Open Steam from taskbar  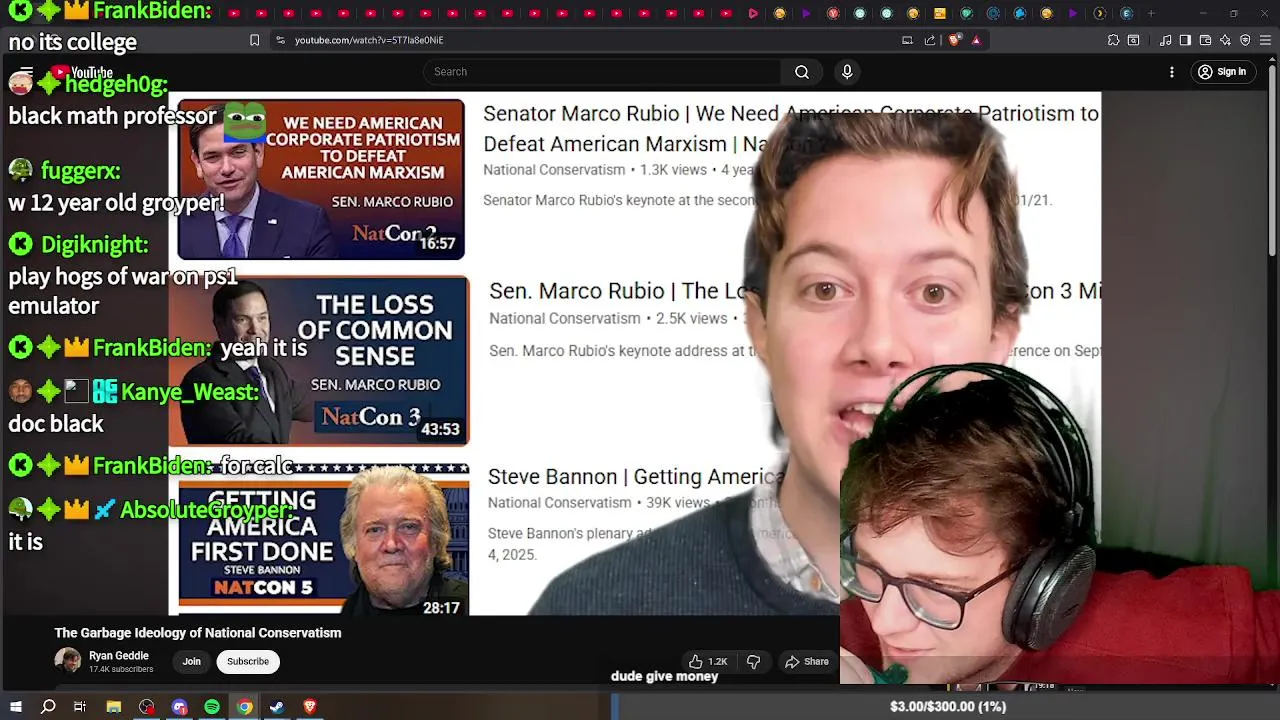(277, 707)
